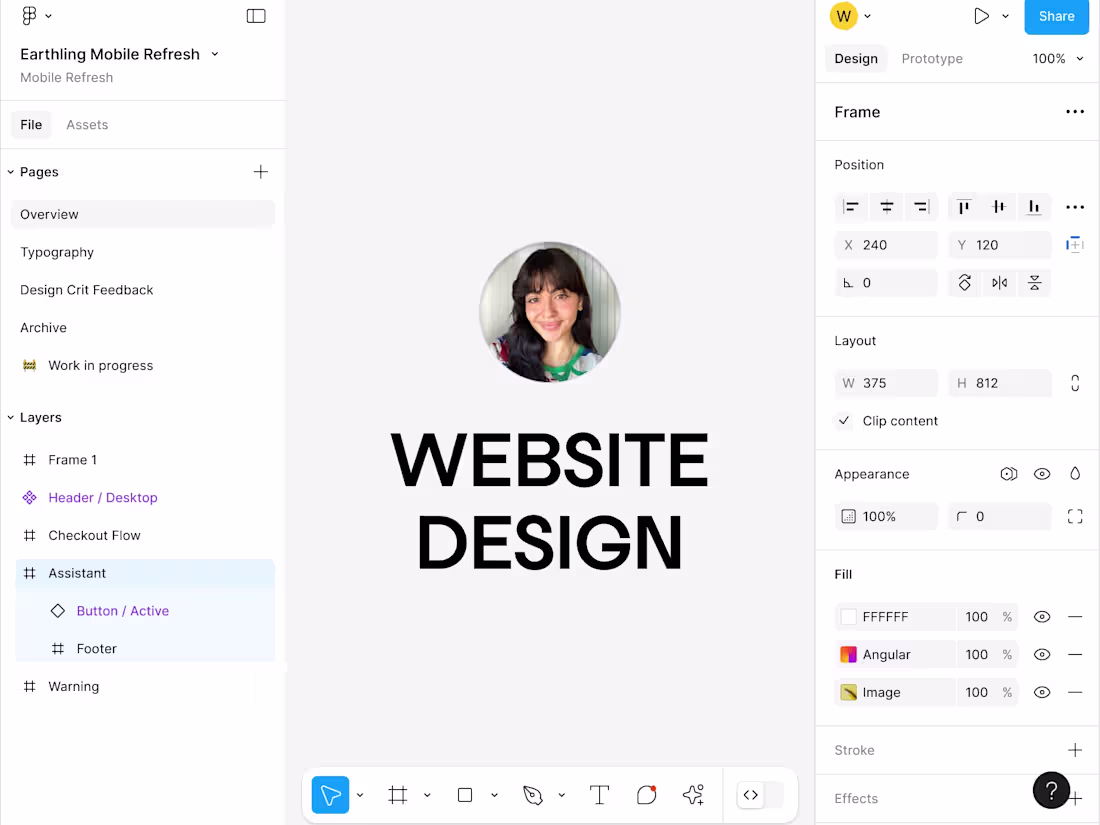
Task: Toggle the sidebar collapse panel icon
Action: coord(256,16)
